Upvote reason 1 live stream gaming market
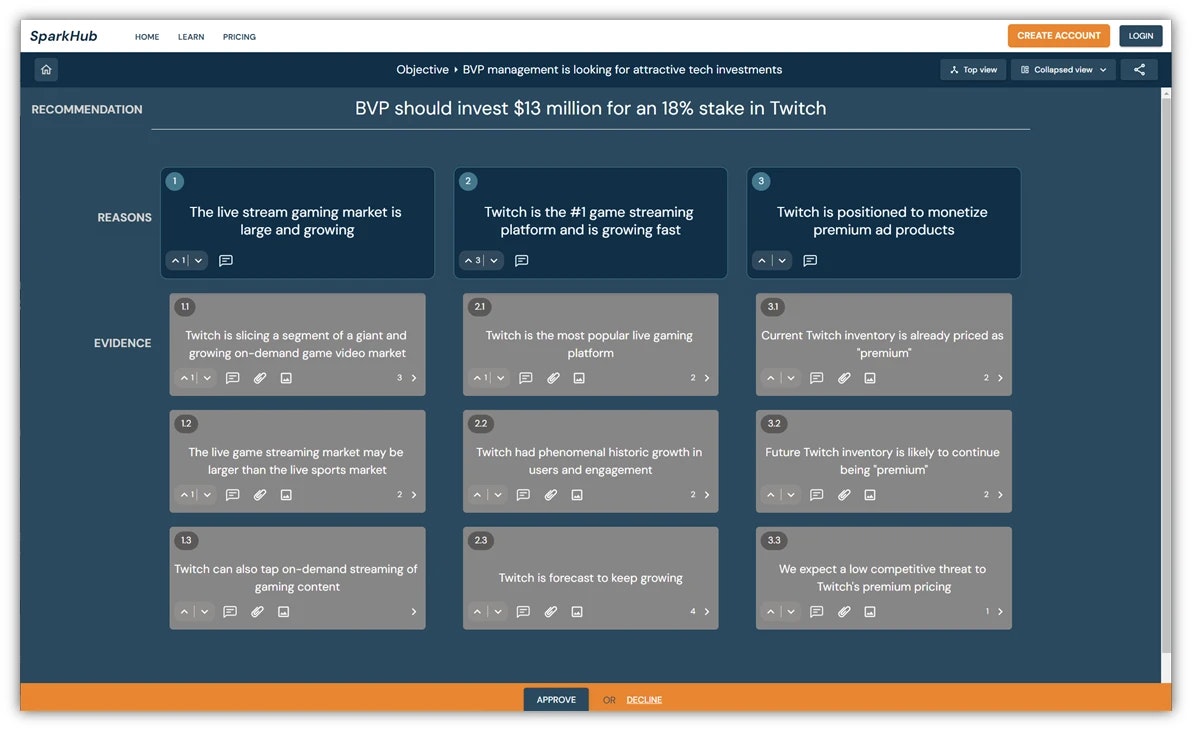This screenshot has width=1192, height=731. click(176, 261)
